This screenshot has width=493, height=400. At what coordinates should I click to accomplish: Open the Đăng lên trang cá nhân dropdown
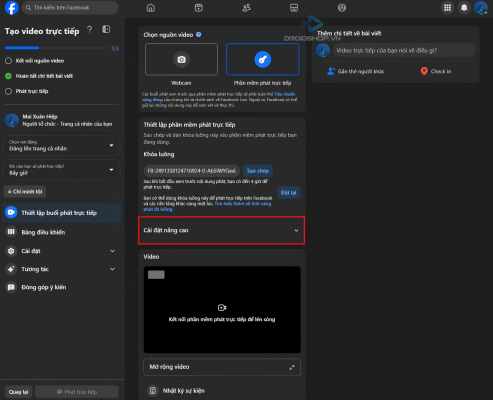point(62,146)
